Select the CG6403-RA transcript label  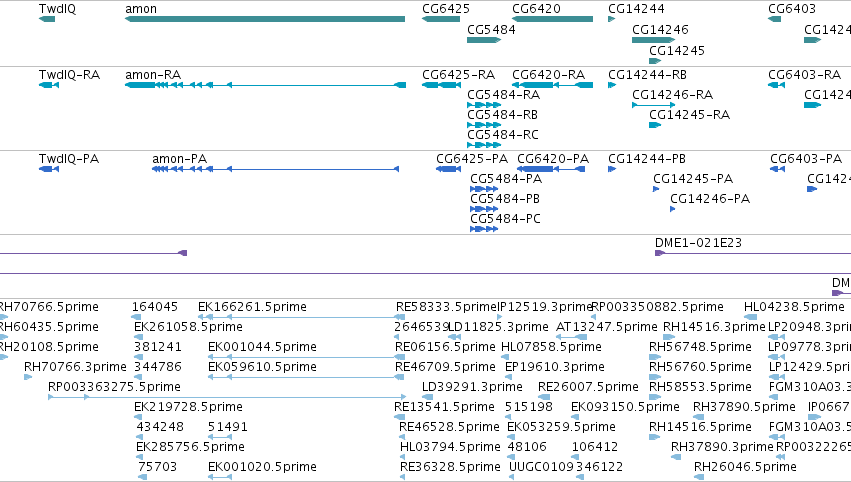[804, 74]
